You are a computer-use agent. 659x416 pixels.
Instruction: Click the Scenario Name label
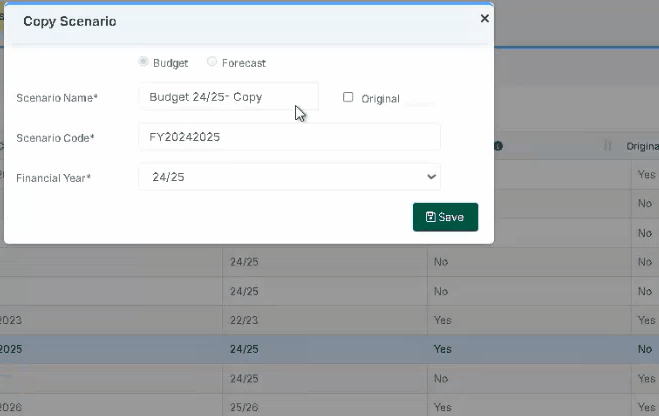pos(57,98)
